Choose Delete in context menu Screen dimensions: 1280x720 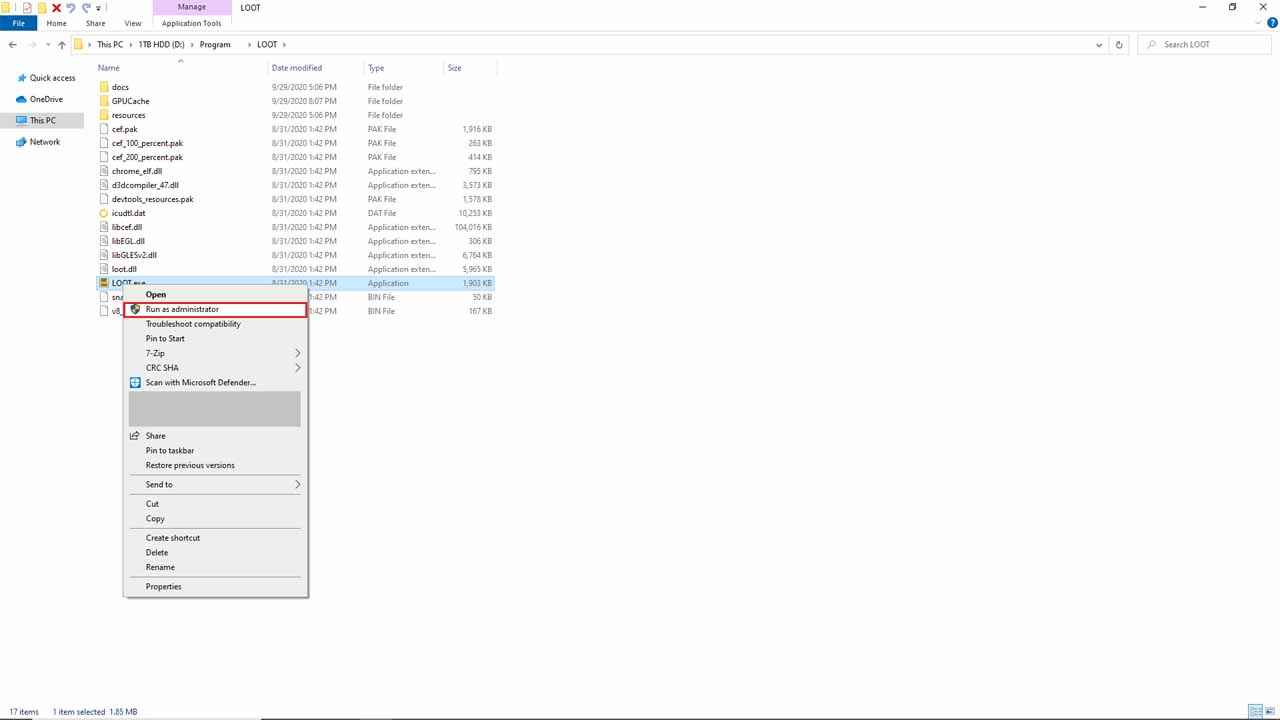pyautogui.click(x=157, y=552)
